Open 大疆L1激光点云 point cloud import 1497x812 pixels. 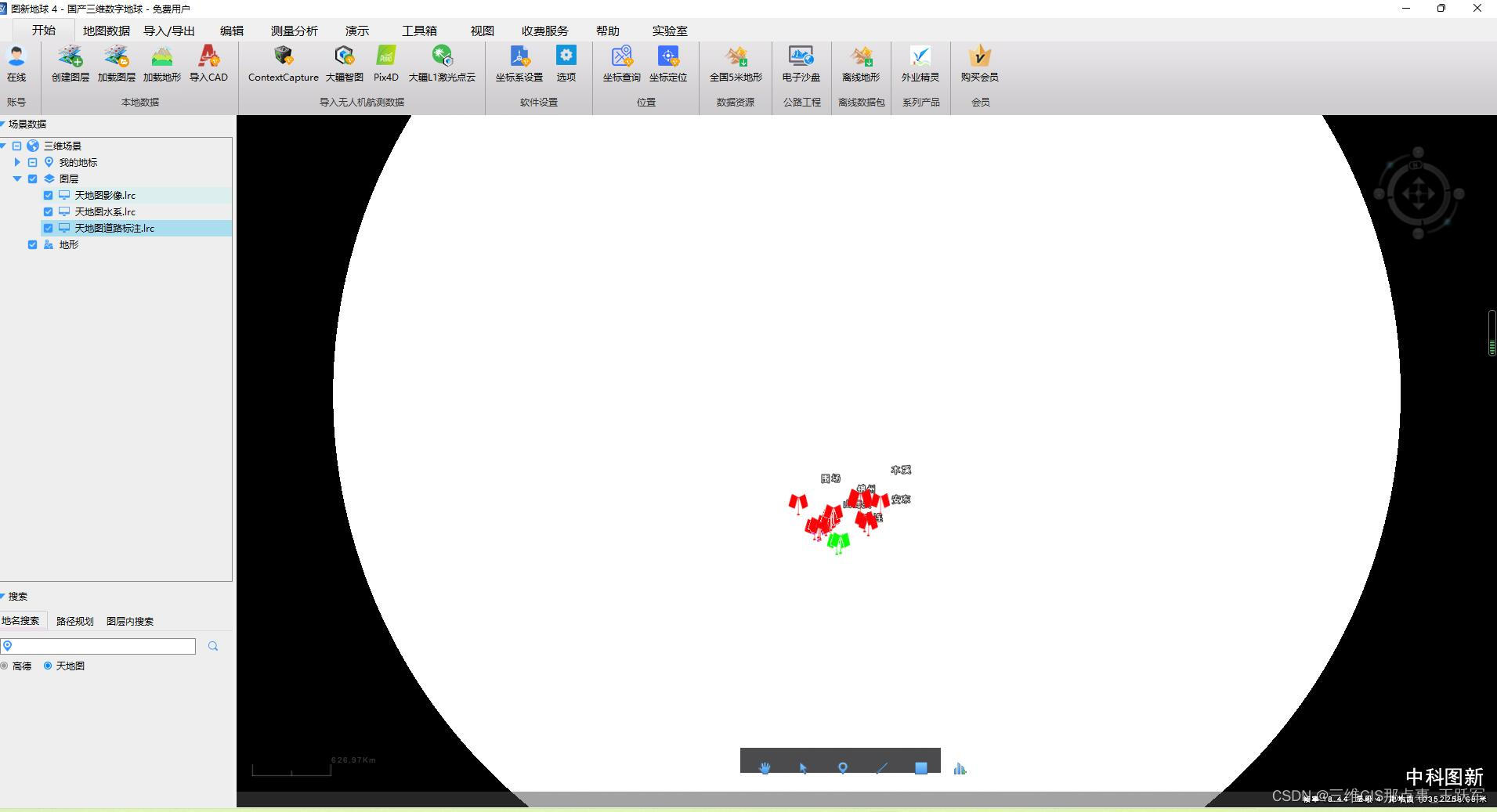click(442, 57)
